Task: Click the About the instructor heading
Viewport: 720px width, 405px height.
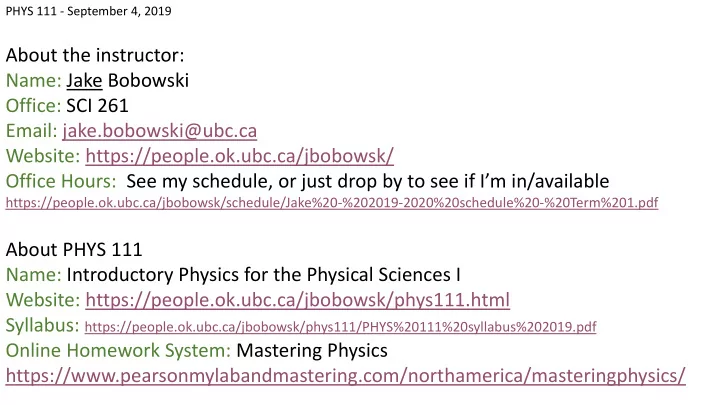Action: tap(95, 56)
